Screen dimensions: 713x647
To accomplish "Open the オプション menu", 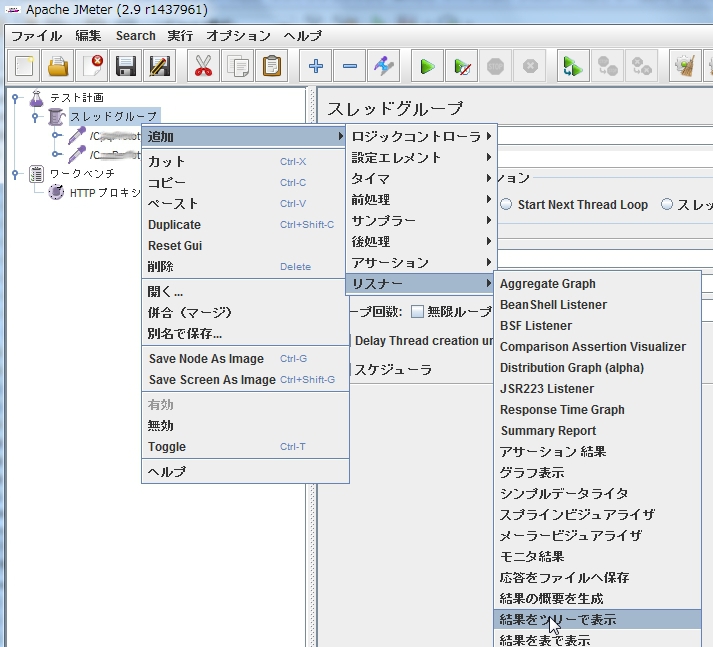I will (238, 35).
